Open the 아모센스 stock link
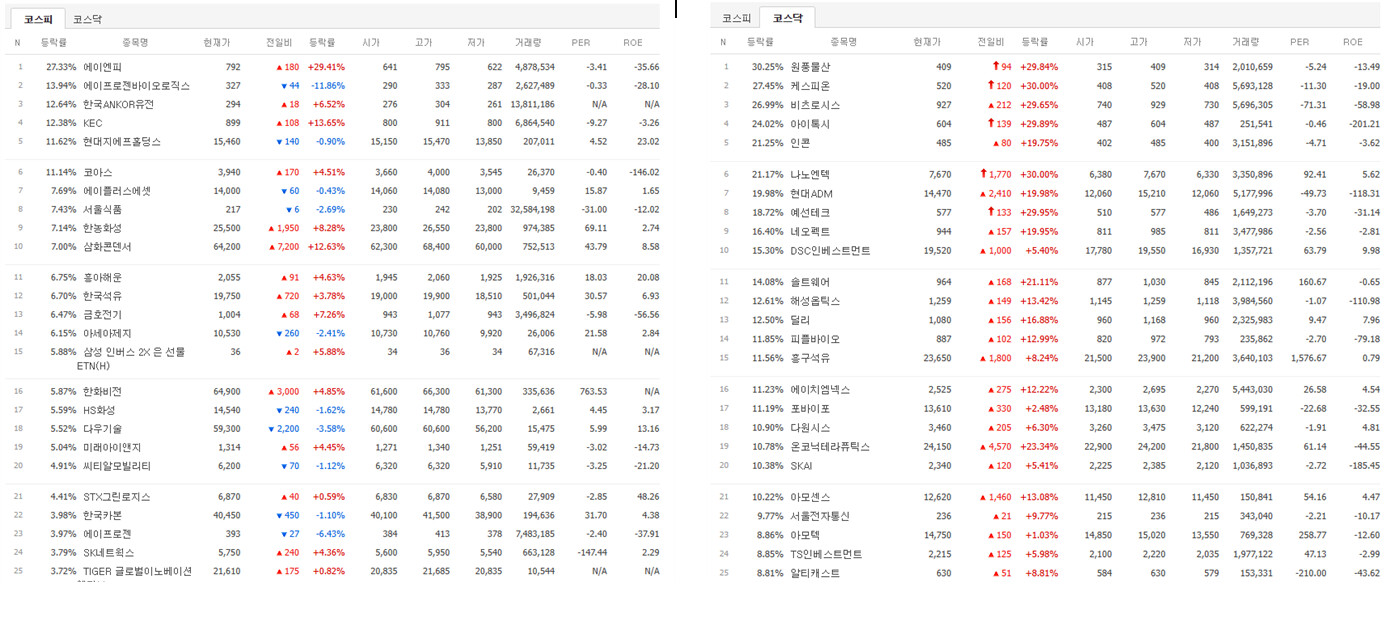Screen dimensions: 1393x636 click(810, 497)
